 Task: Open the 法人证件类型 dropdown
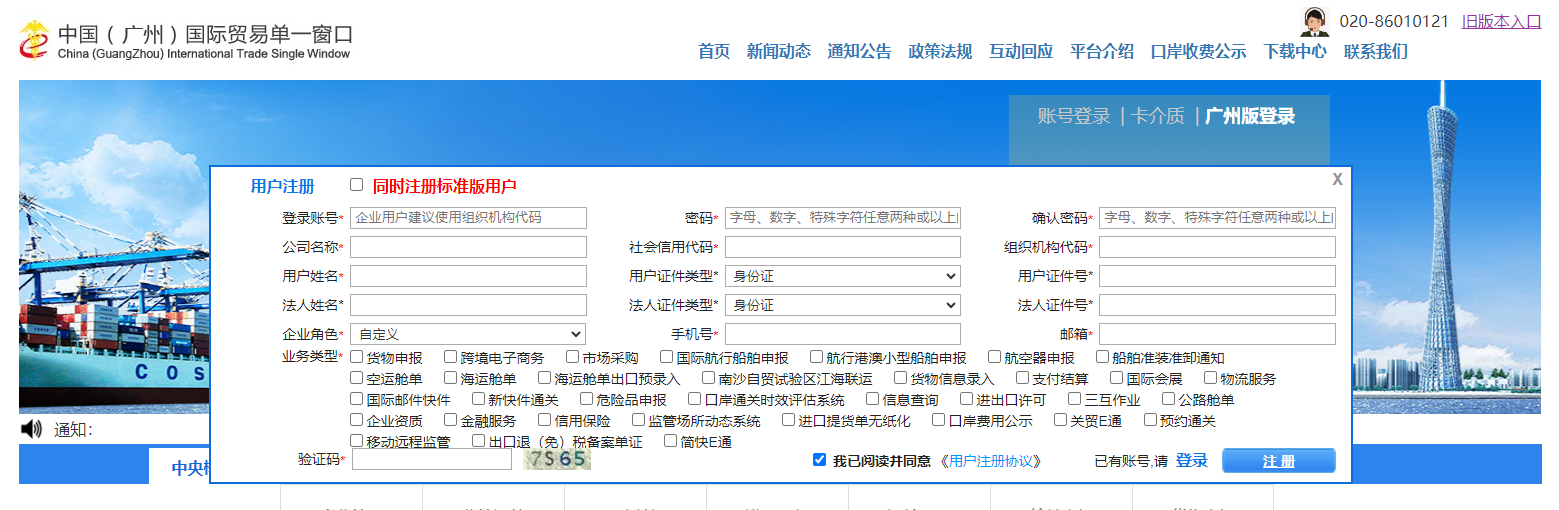coord(842,305)
